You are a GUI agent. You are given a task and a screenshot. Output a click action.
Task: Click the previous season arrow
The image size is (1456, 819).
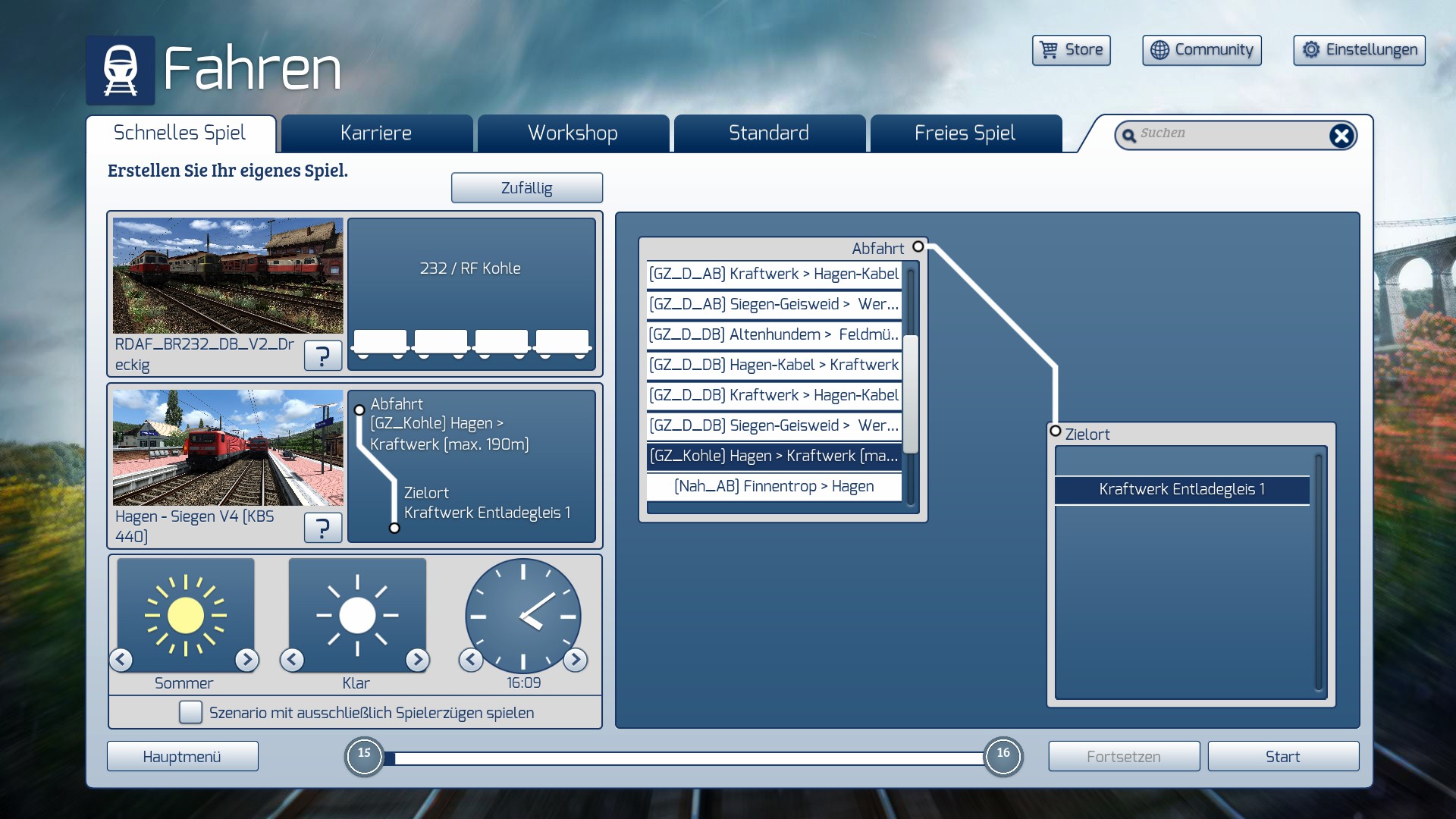[121, 660]
